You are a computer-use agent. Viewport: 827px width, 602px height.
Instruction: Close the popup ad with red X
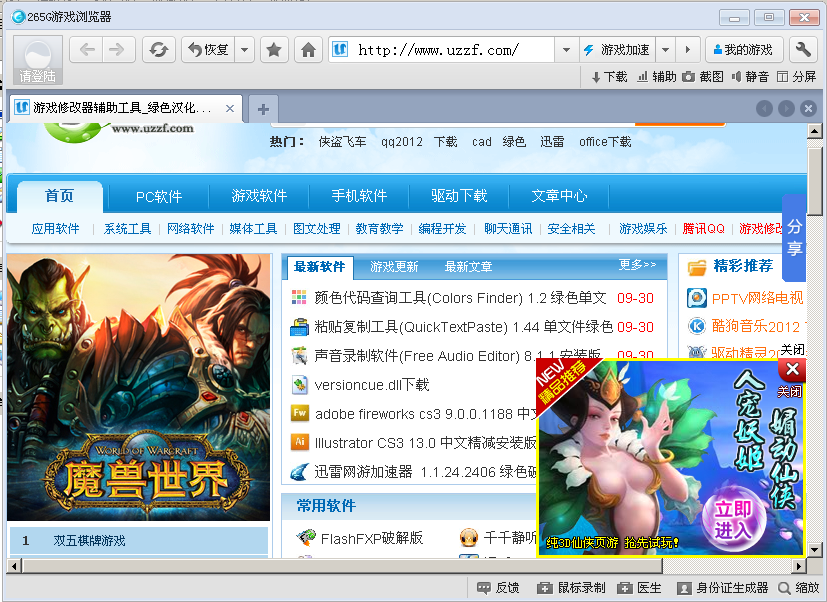point(792,369)
